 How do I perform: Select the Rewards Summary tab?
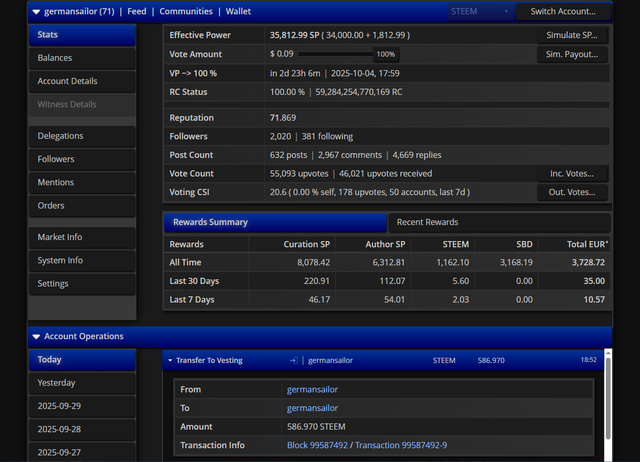point(274,222)
